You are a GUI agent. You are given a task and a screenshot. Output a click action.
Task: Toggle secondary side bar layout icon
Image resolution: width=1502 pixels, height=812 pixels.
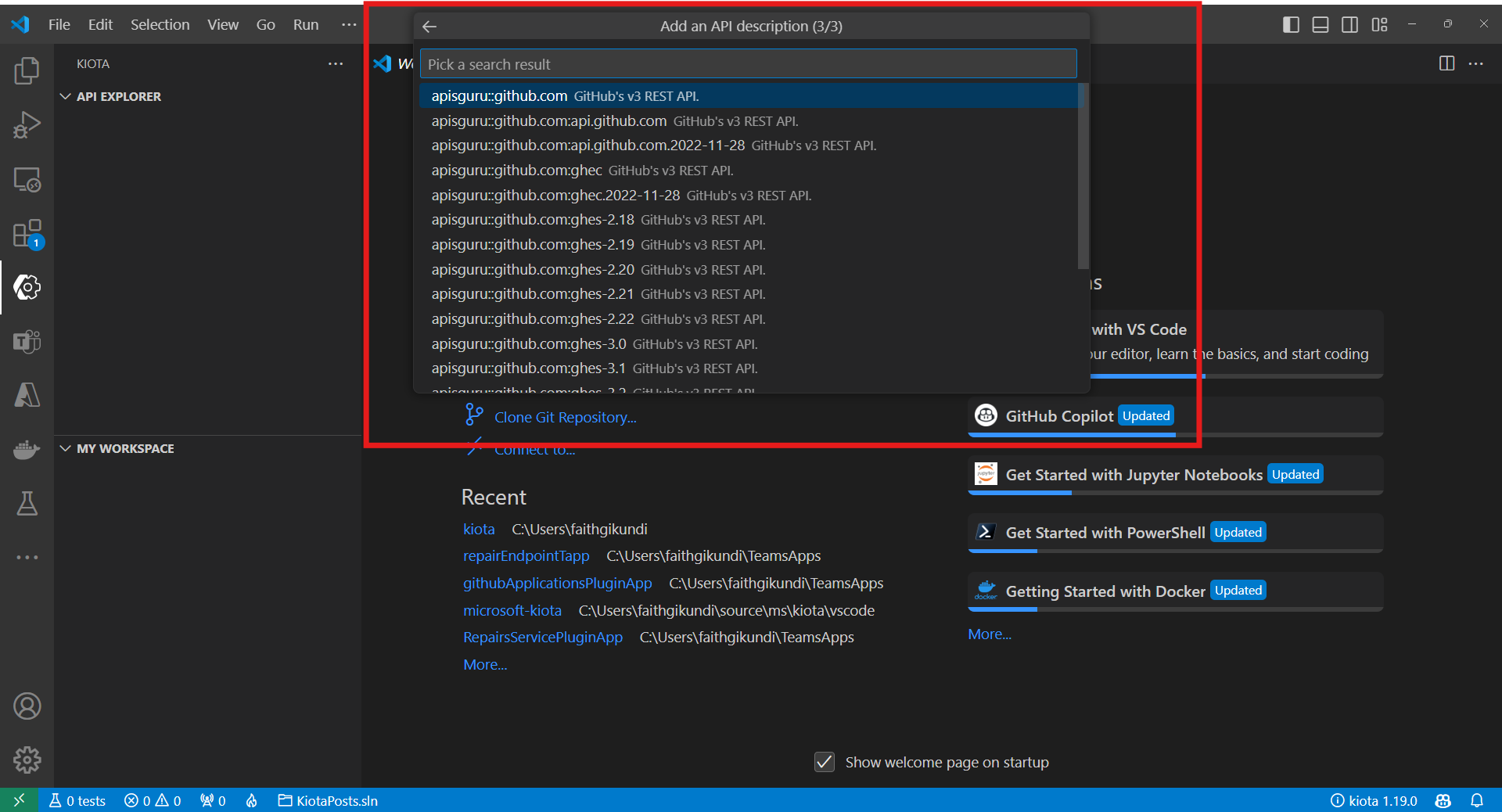coord(1349,25)
